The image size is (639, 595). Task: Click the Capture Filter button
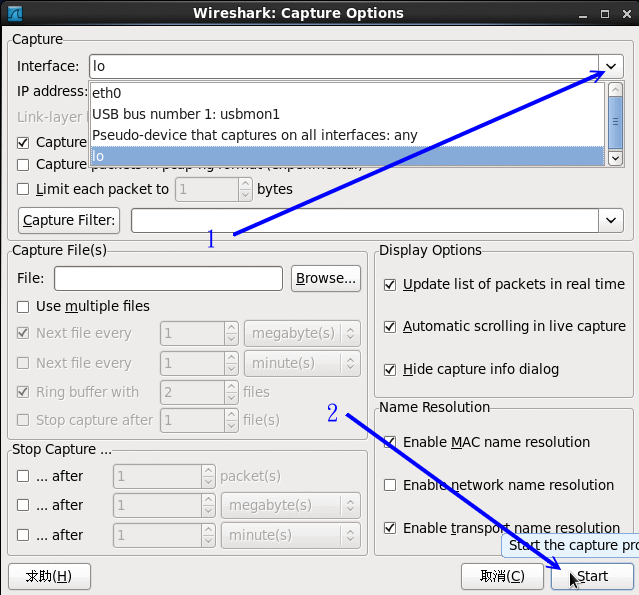(x=69, y=220)
